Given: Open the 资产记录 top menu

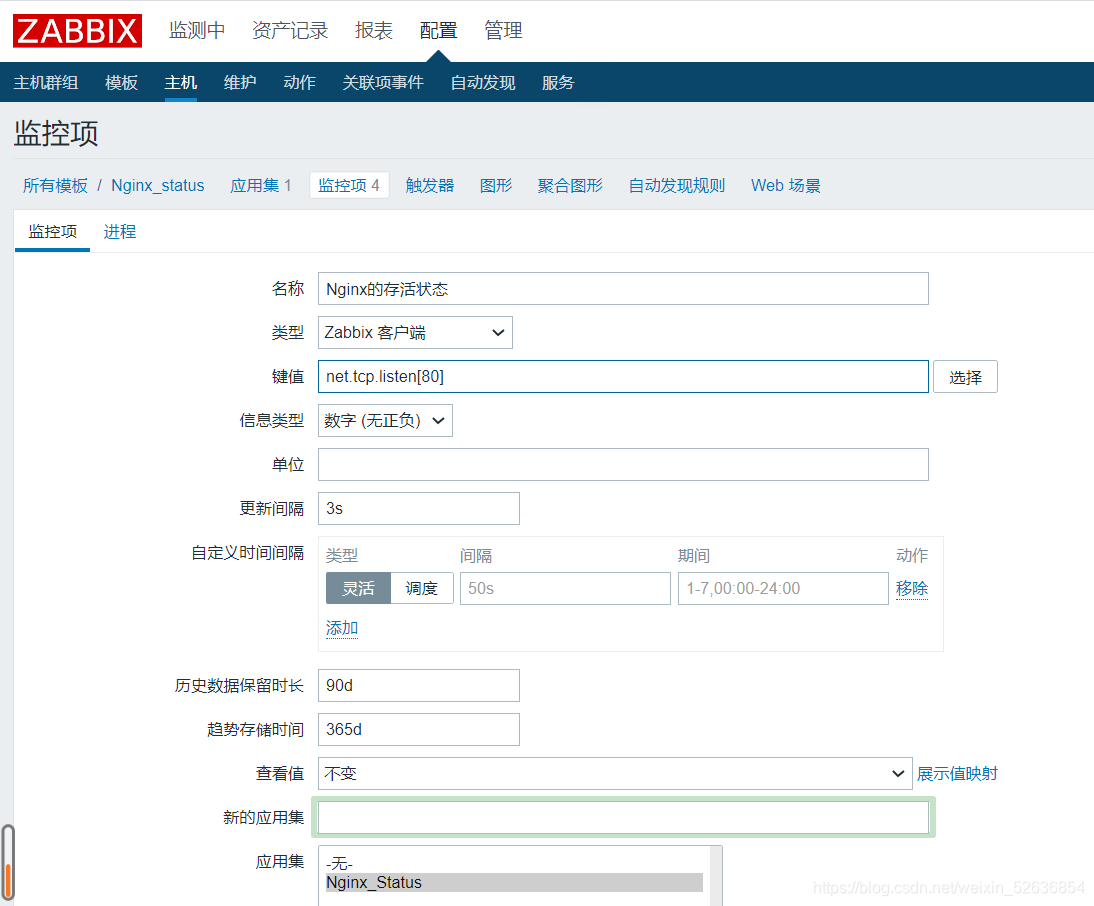Looking at the screenshot, I should pos(290,31).
